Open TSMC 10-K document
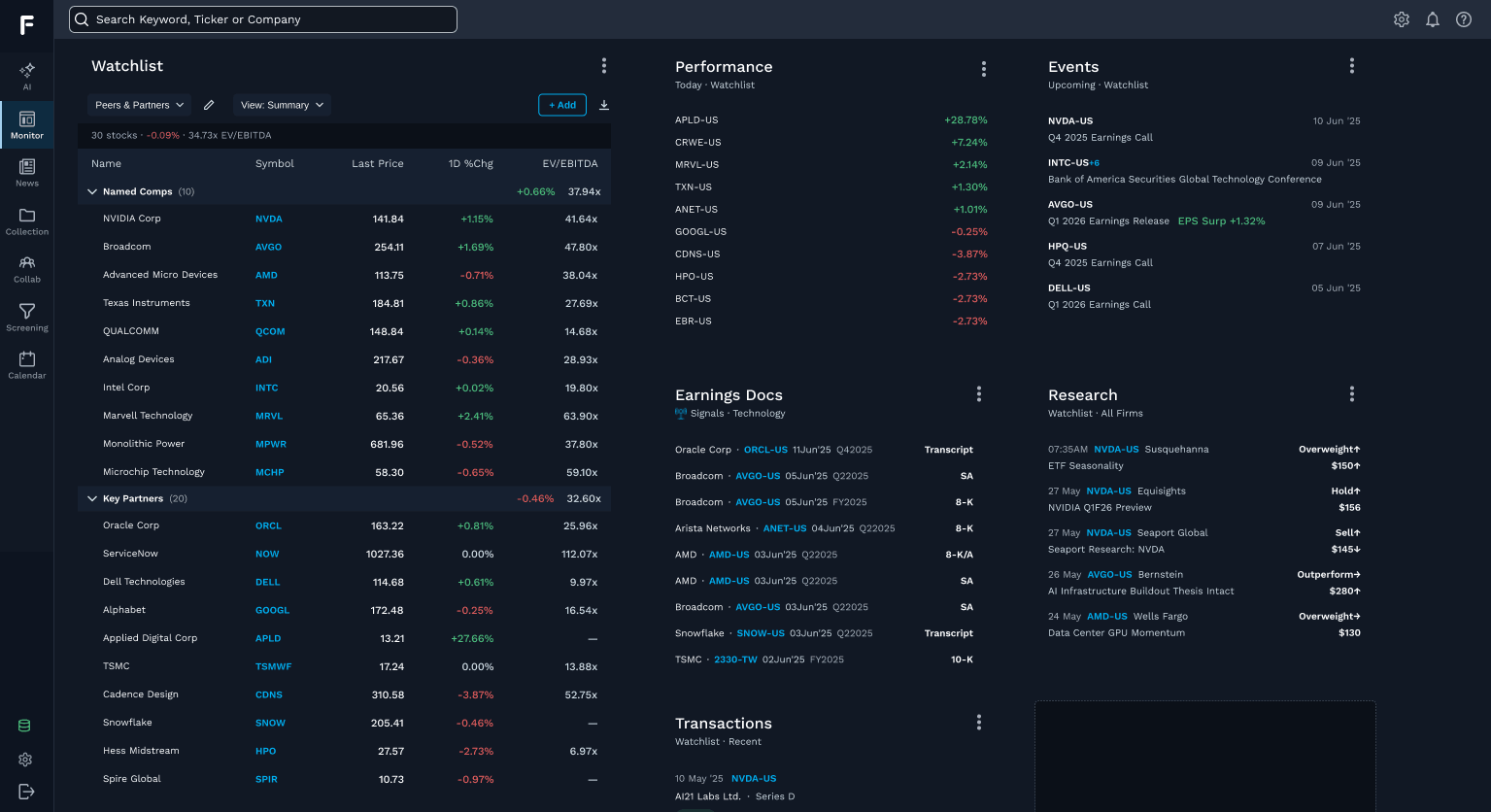The width and height of the screenshot is (1491, 812). [x=962, y=660]
